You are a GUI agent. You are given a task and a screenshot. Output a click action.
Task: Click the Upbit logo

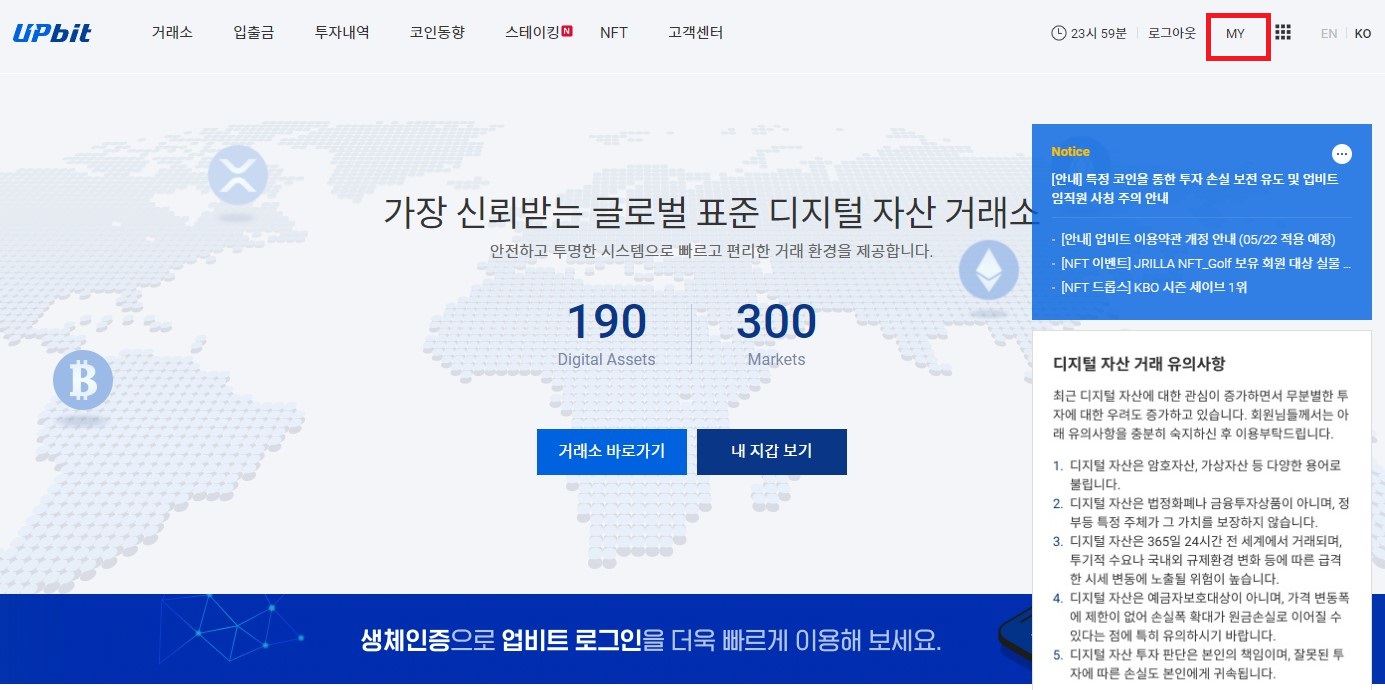pos(52,33)
